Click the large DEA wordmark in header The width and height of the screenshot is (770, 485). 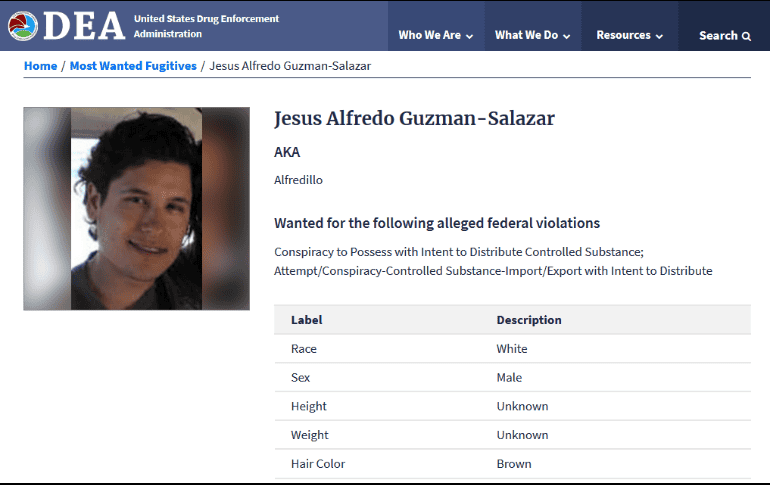pos(84,26)
